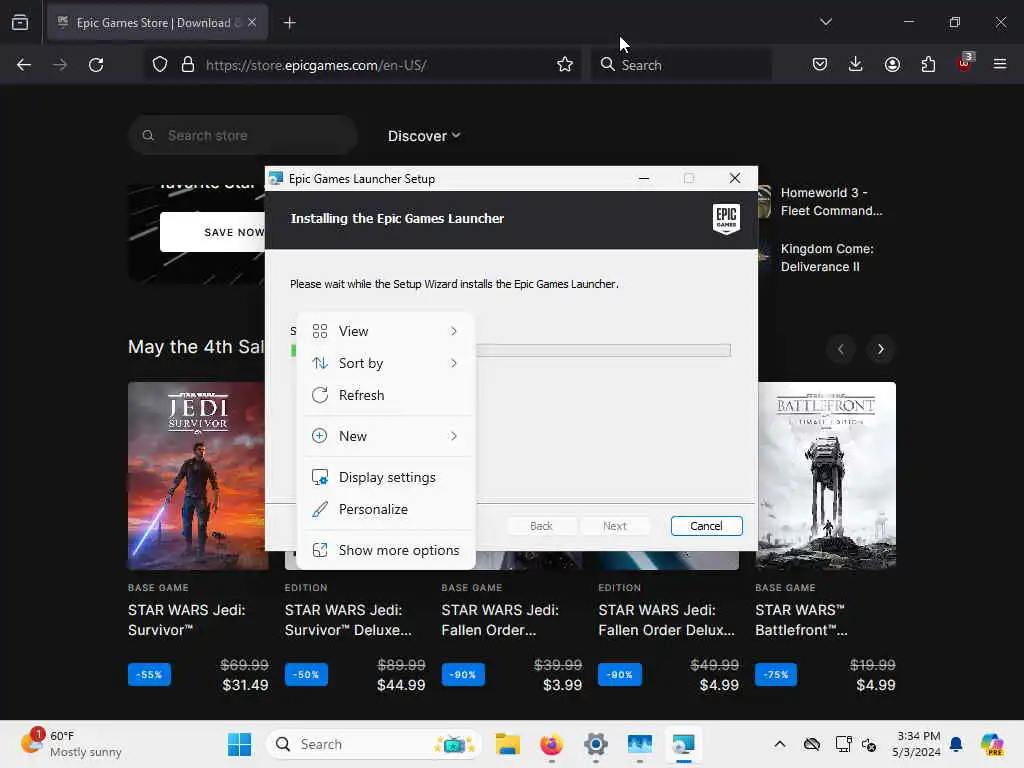This screenshot has width=1024, height=768.
Task: Open Homeworld 3 - Fleet Command listing
Action: (x=831, y=202)
